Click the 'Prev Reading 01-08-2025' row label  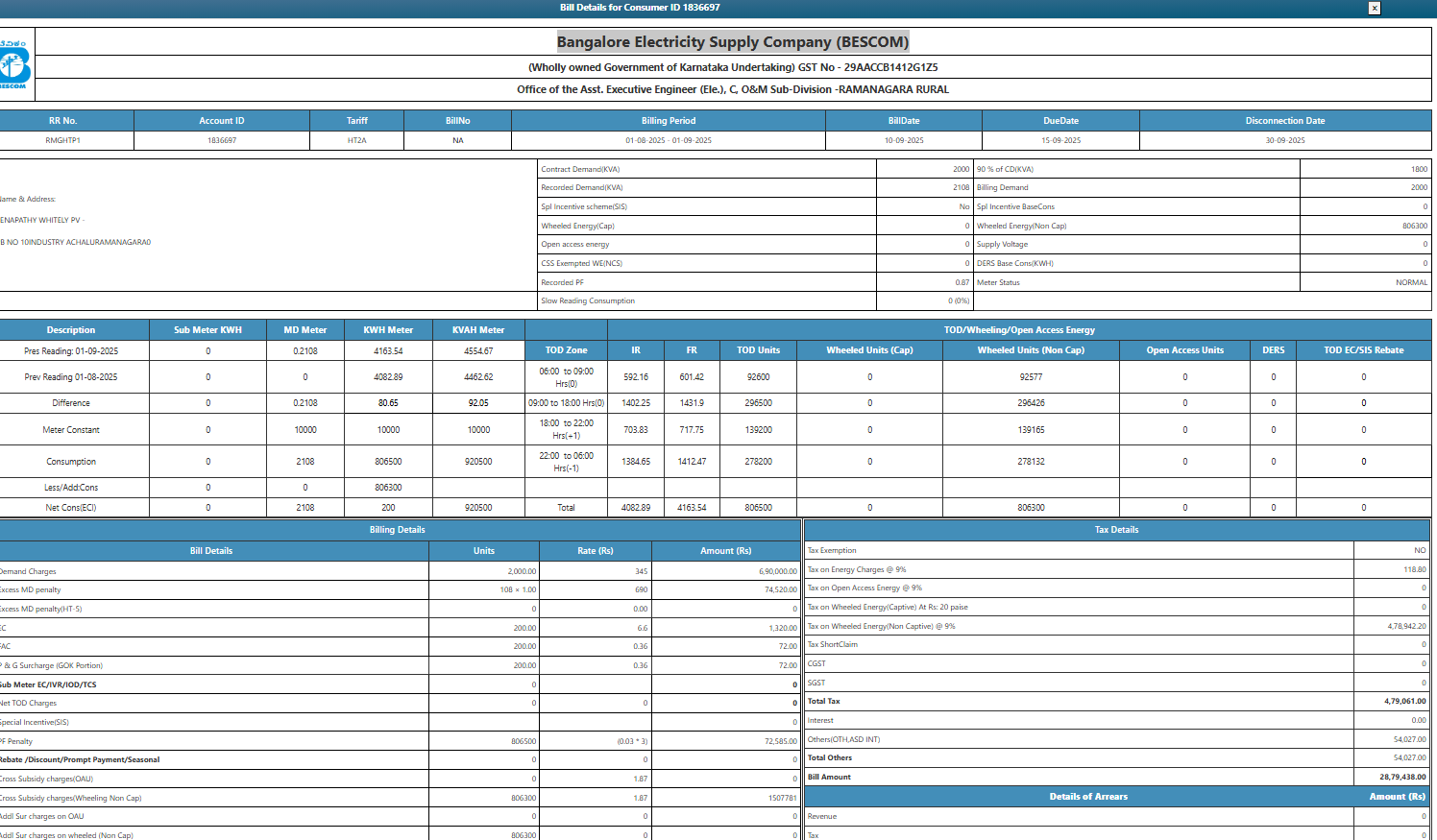[71, 377]
